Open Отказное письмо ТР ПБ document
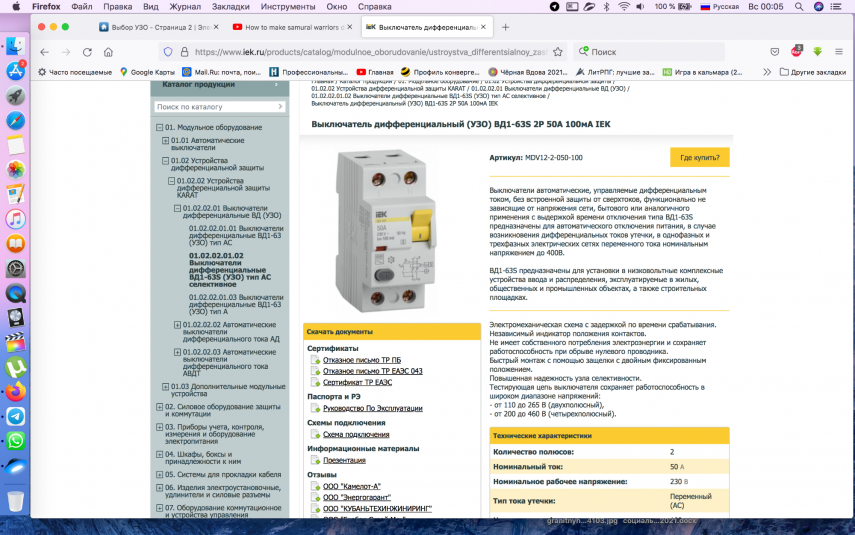This screenshot has height=535, width=855. 362,360
